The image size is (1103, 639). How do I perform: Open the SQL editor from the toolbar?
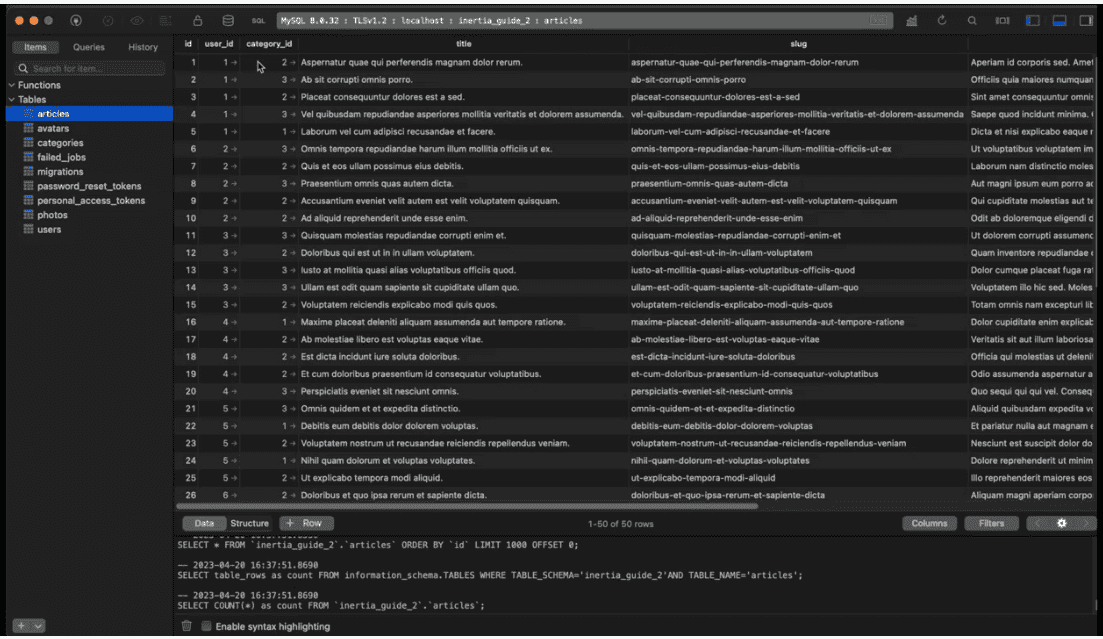coord(260,20)
